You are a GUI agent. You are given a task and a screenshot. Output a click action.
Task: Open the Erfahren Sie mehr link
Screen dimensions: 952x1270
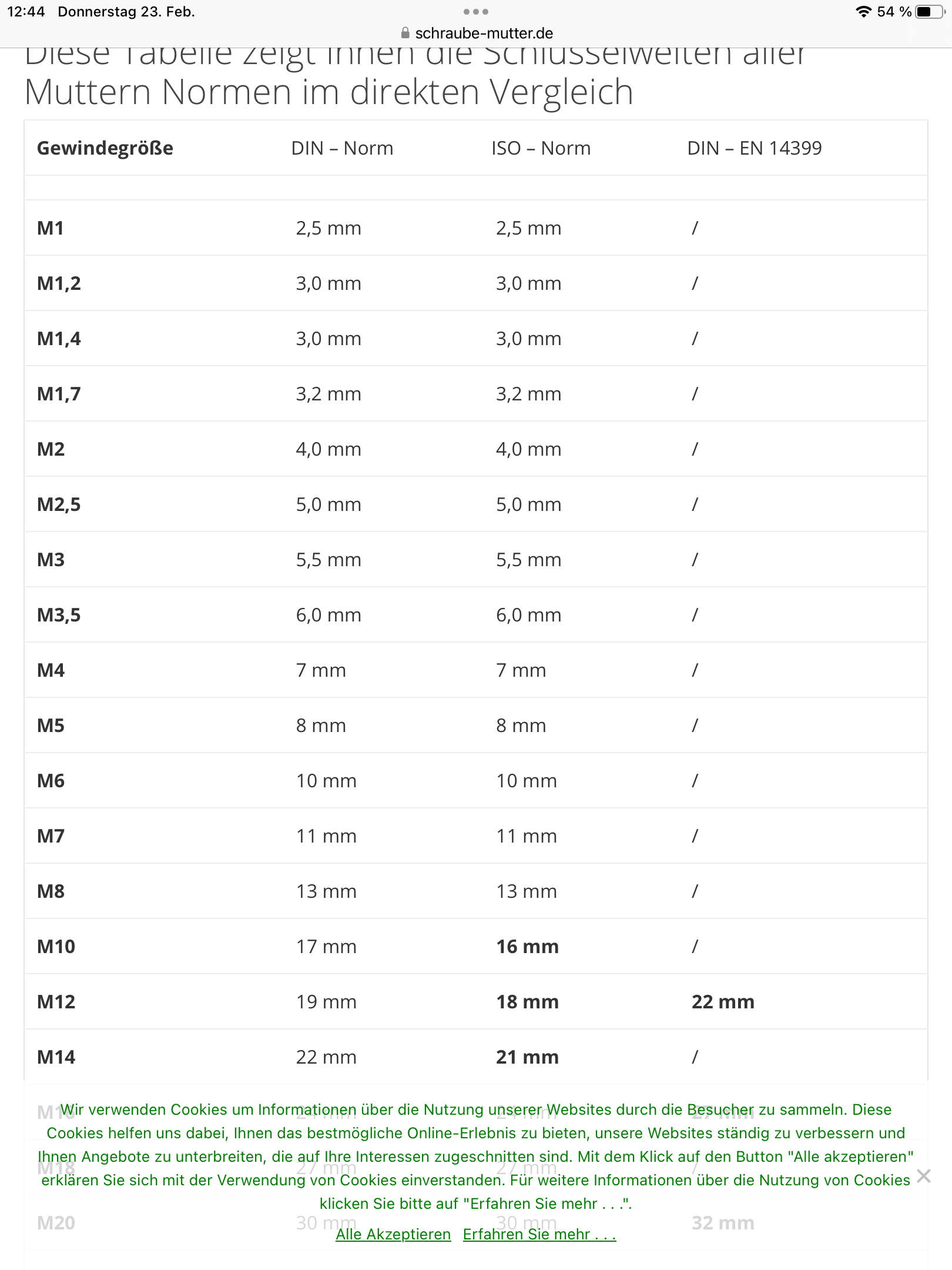pyautogui.click(x=539, y=1234)
